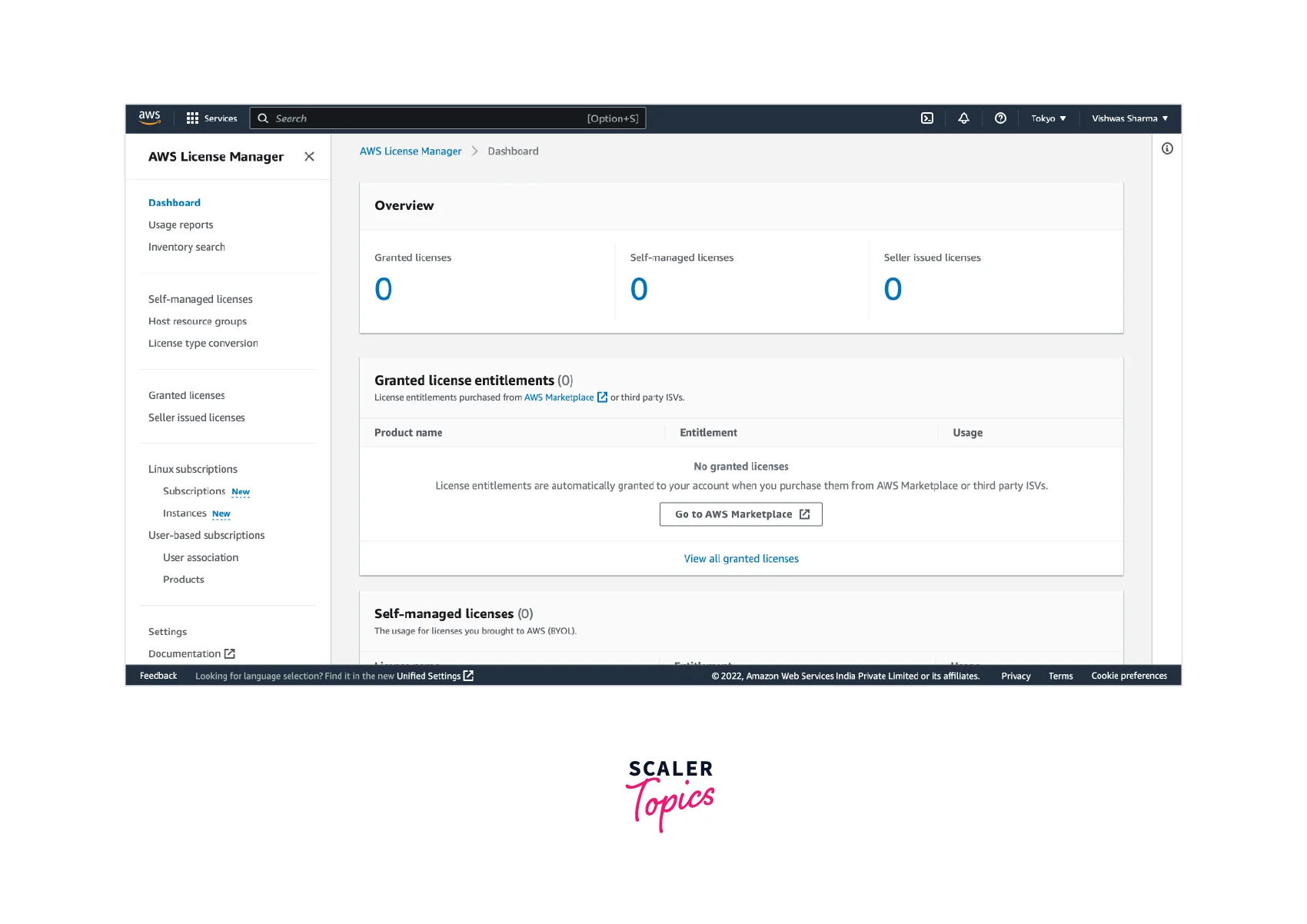The image size is (1307, 924).
Task: Open Unified Settings from the footer
Action: click(434, 676)
